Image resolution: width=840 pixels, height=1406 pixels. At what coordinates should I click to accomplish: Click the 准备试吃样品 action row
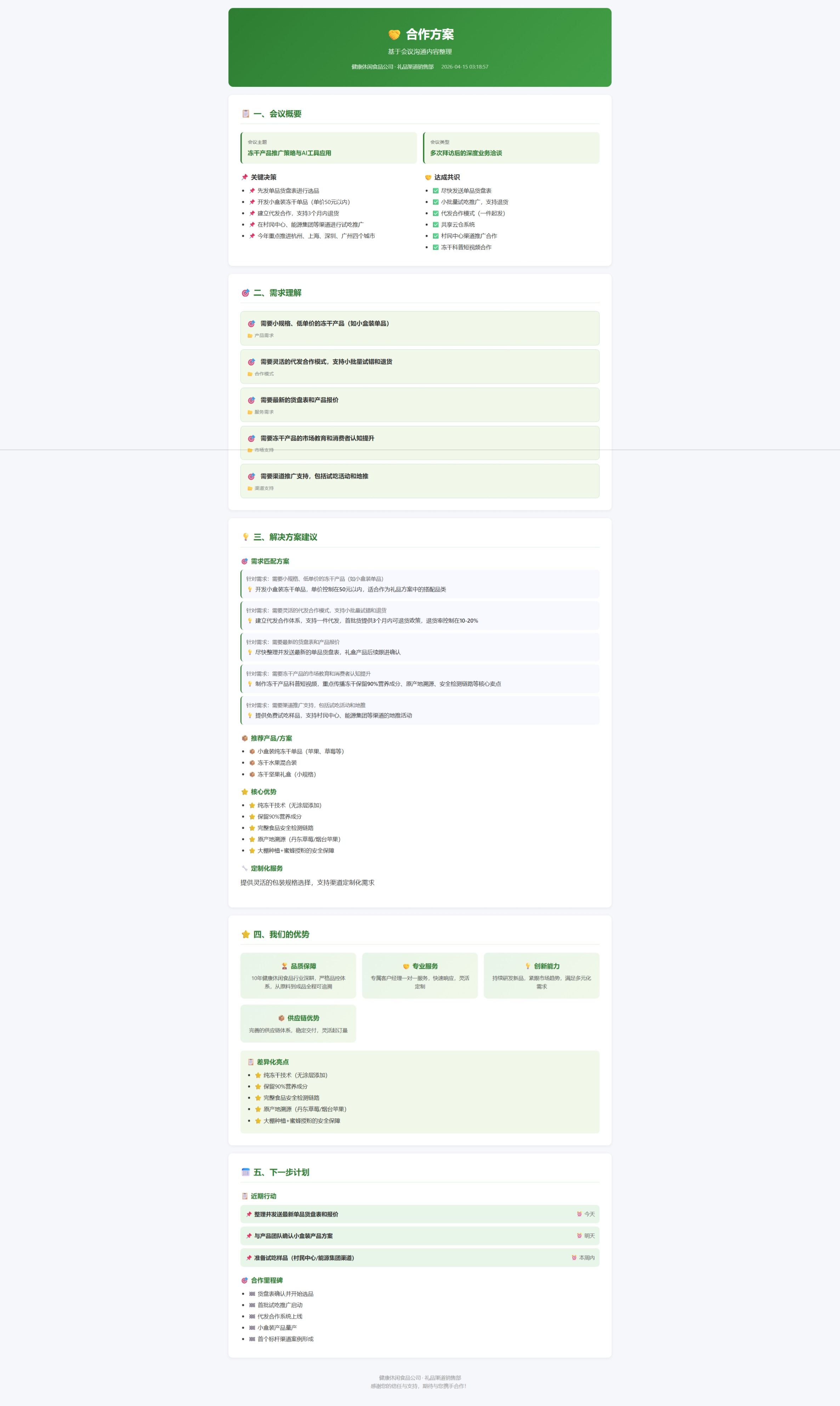coord(304,1258)
